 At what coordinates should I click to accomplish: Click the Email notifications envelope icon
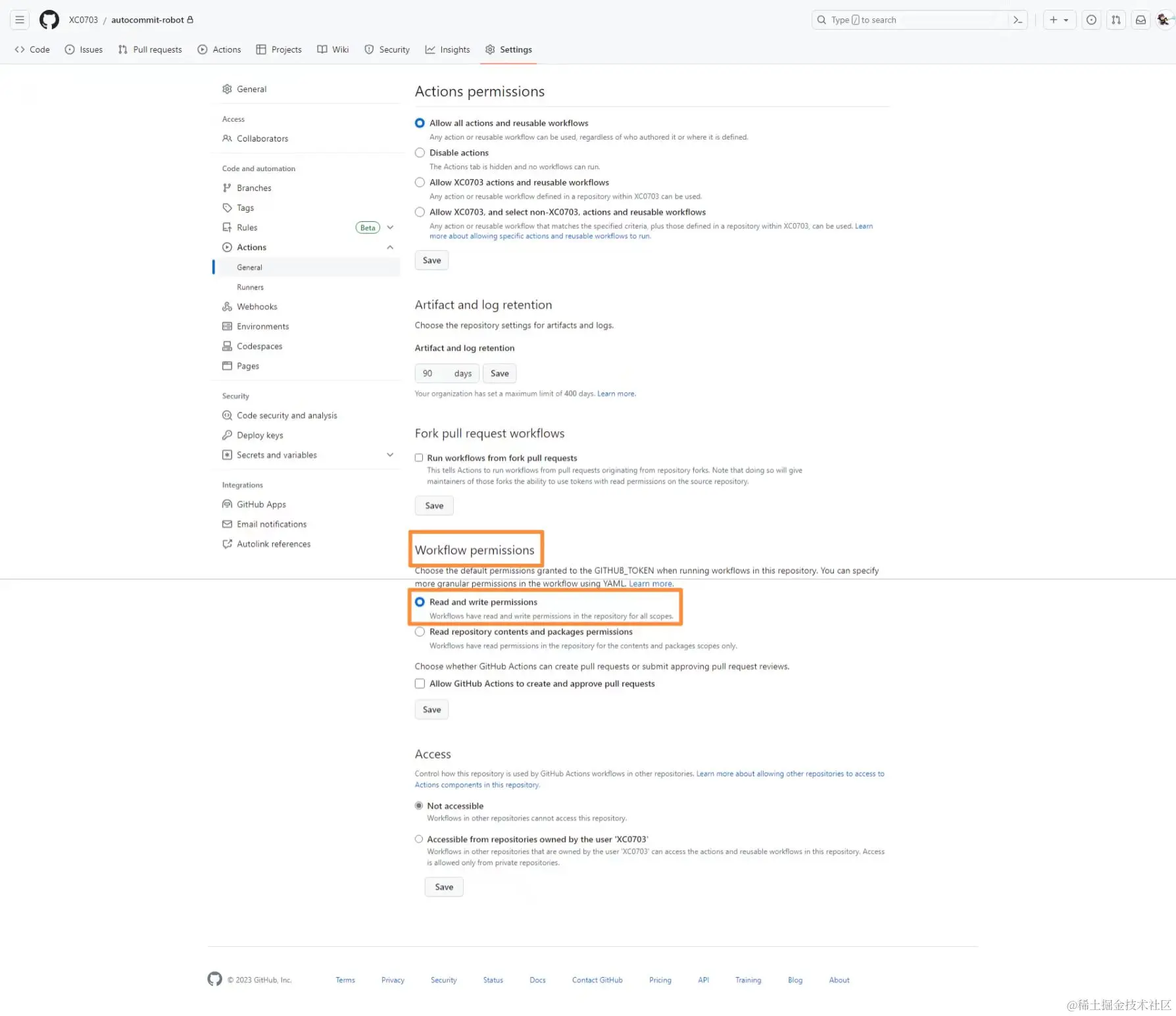tap(227, 524)
